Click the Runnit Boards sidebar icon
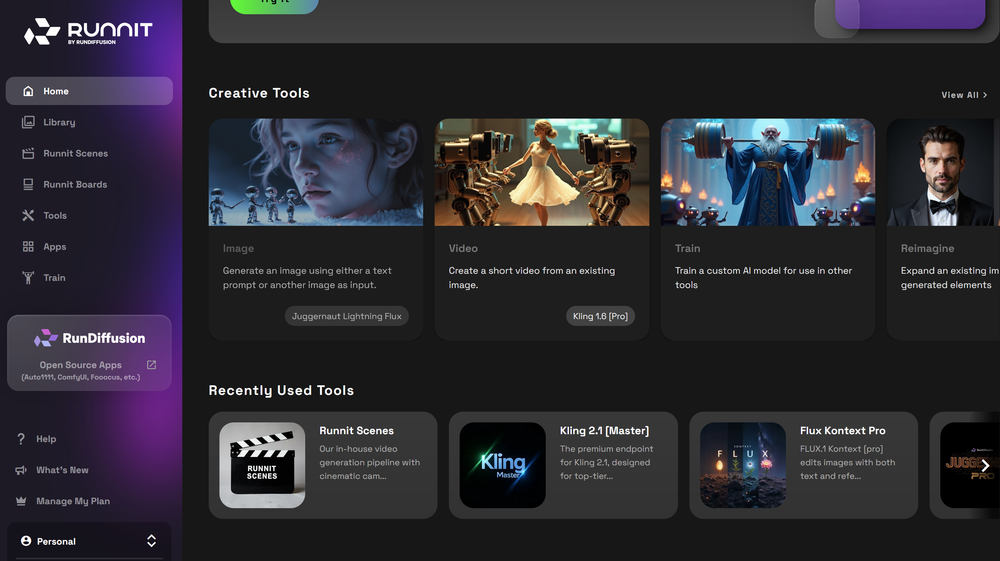The height and width of the screenshot is (561, 1000). click(28, 184)
